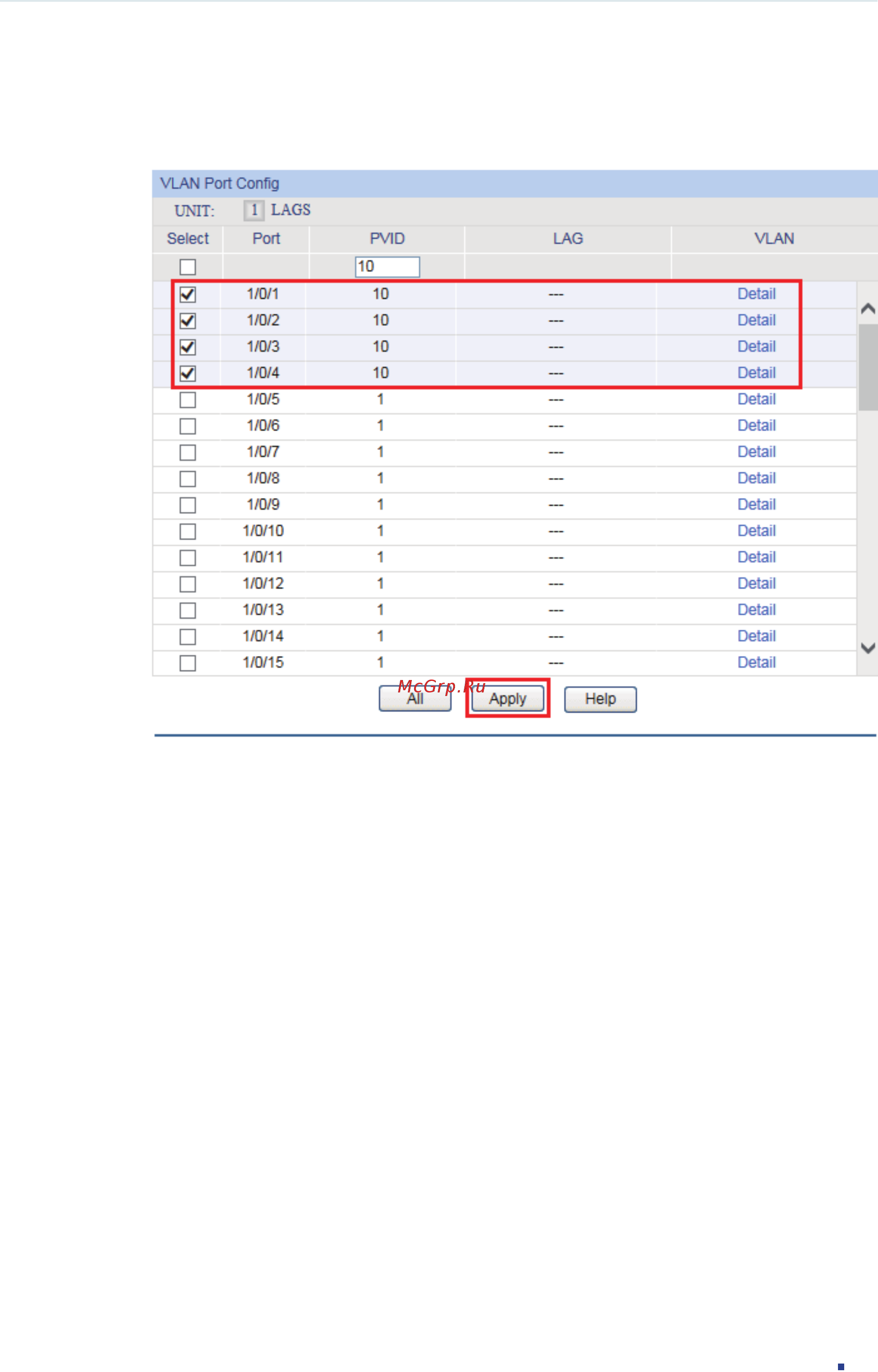Uncheck the checkbox for port 1/0/4
Screen dimensions: 878x1372
coord(188,373)
